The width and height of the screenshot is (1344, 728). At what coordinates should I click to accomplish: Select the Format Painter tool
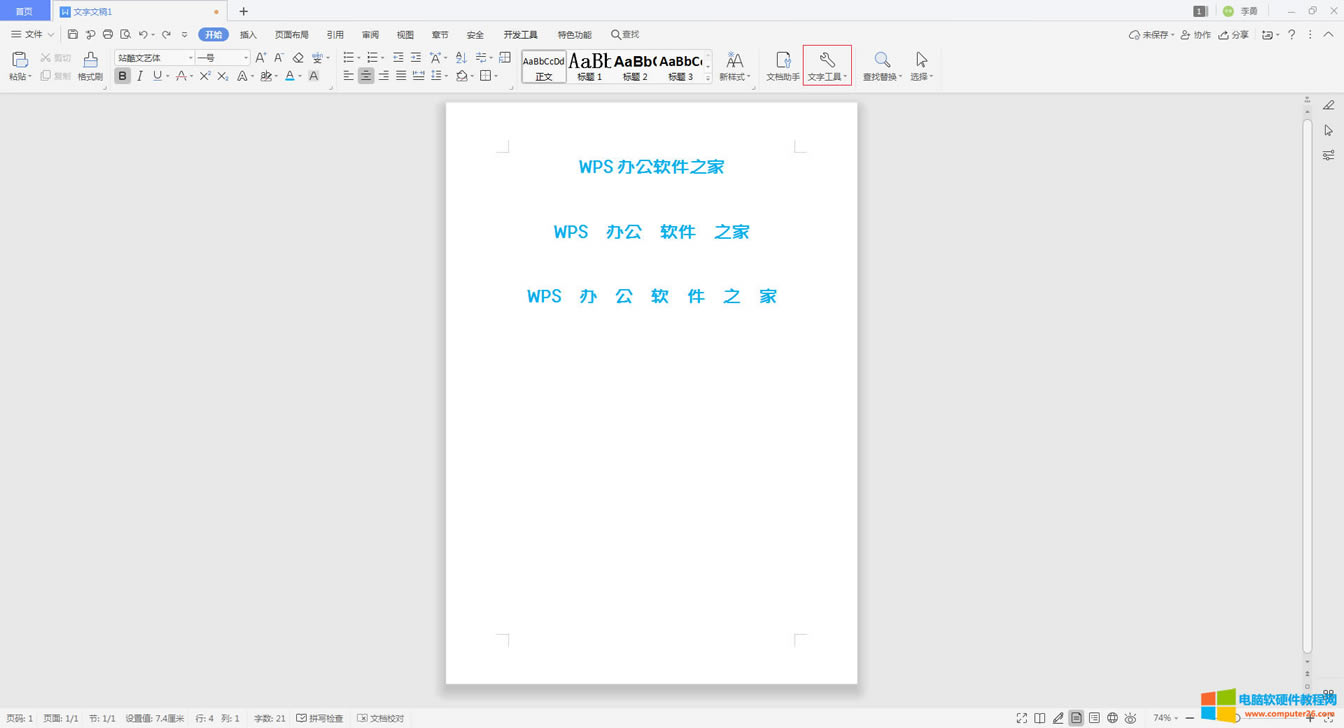pyautogui.click(x=89, y=66)
